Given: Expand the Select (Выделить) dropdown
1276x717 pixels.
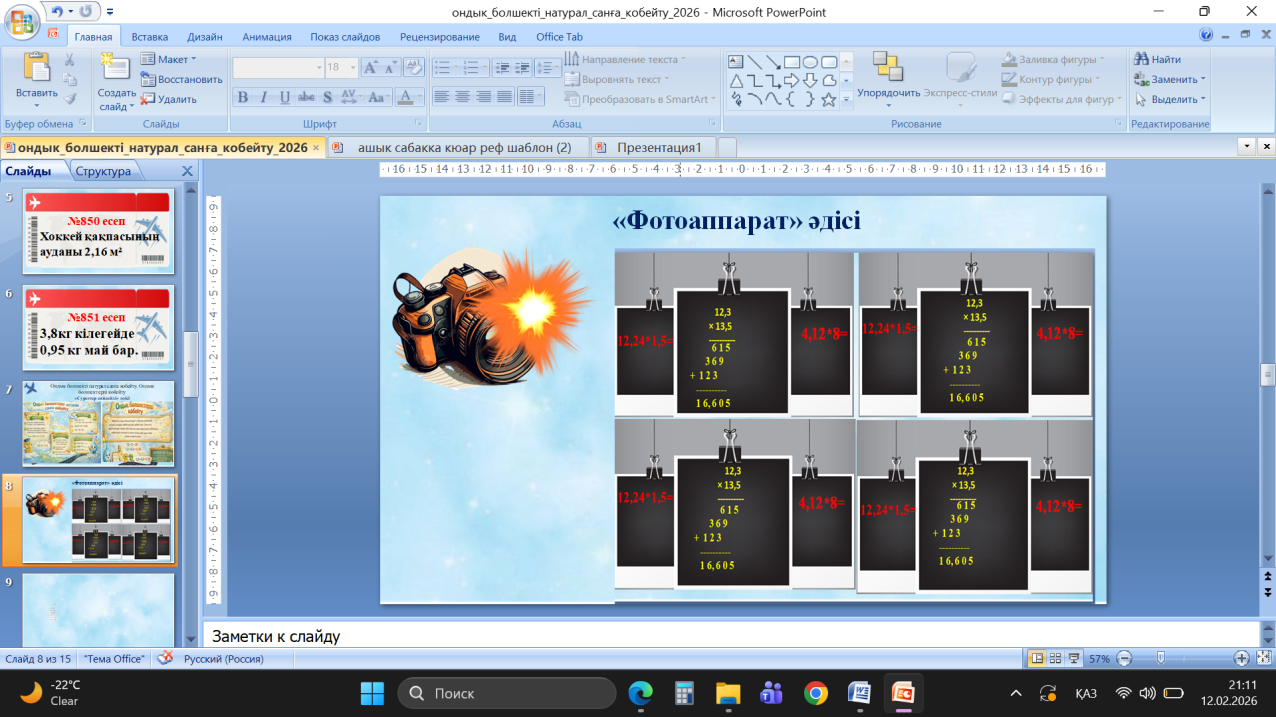Looking at the screenshot, I should [x=1170, y=100].
